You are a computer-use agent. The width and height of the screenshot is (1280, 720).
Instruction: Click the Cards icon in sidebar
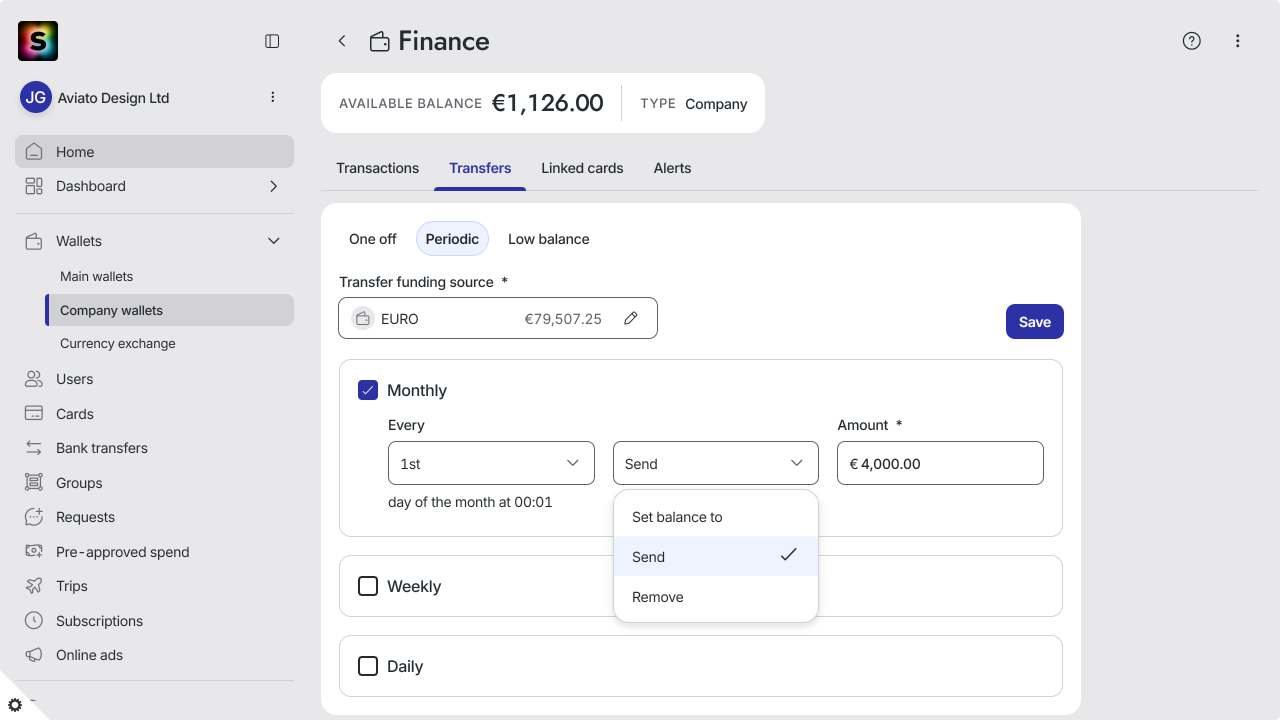[34, 414]
